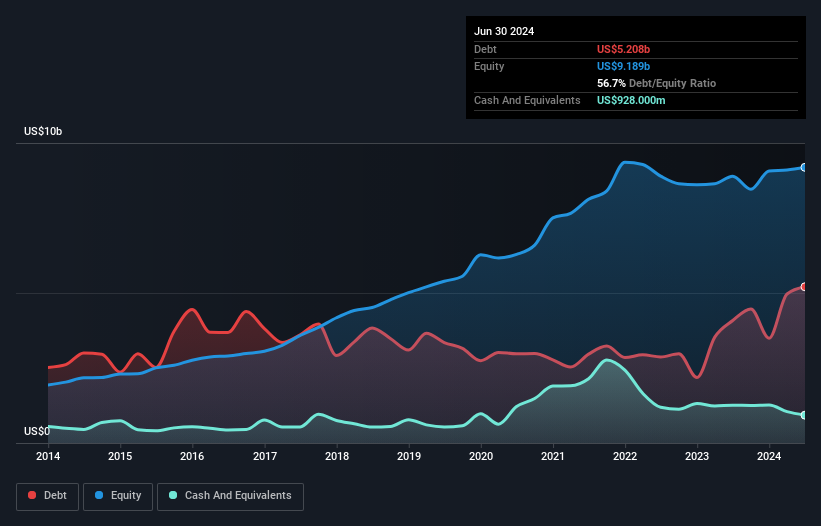Viewport: 821px width, 526px height.
Task: Select the Equity endpoint marker on chart
Action: (x=804, y=167)
